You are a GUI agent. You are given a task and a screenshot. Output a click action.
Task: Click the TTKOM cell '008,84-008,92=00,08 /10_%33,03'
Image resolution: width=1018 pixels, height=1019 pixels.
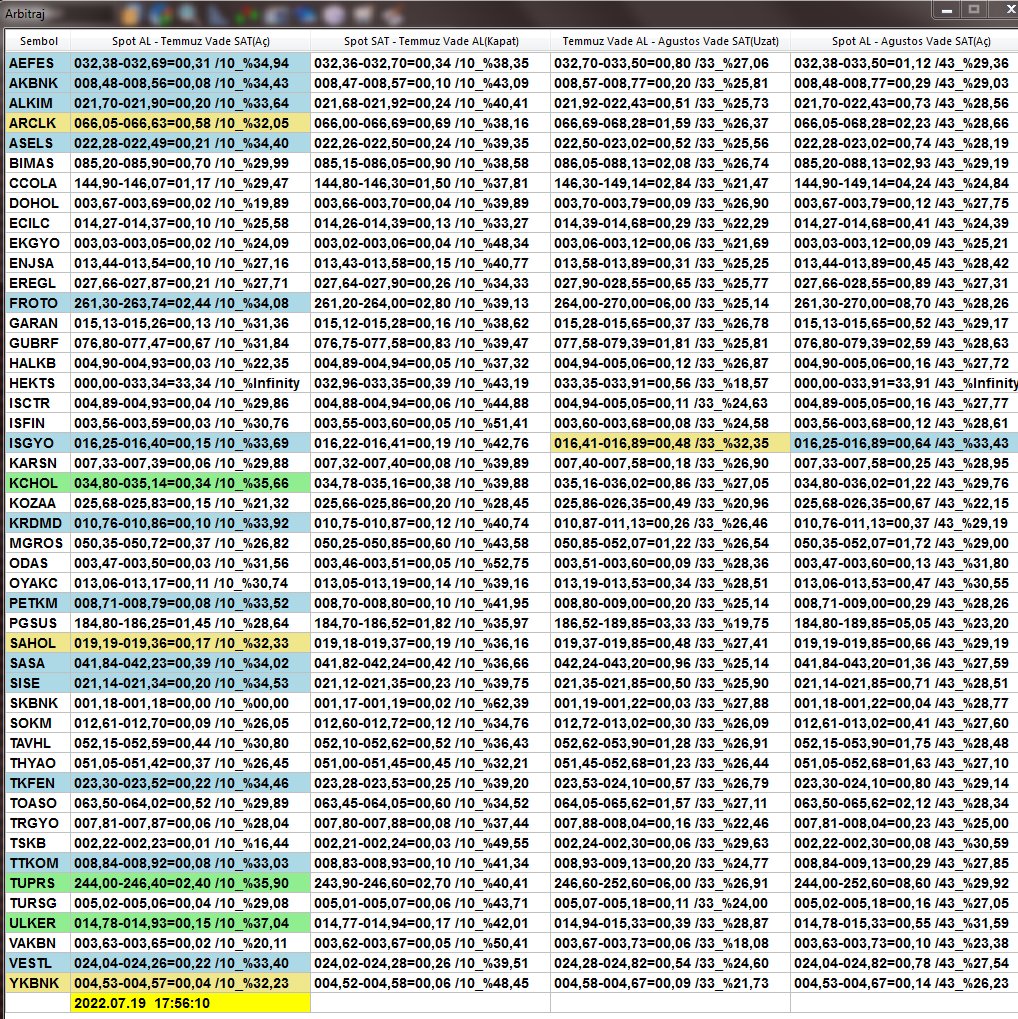click(190, 864)
